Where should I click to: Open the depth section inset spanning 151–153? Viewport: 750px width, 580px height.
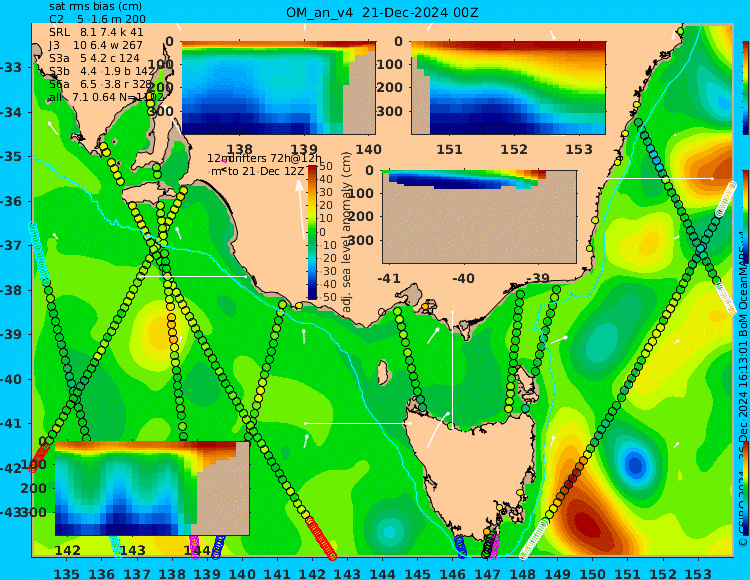point(508,88)
